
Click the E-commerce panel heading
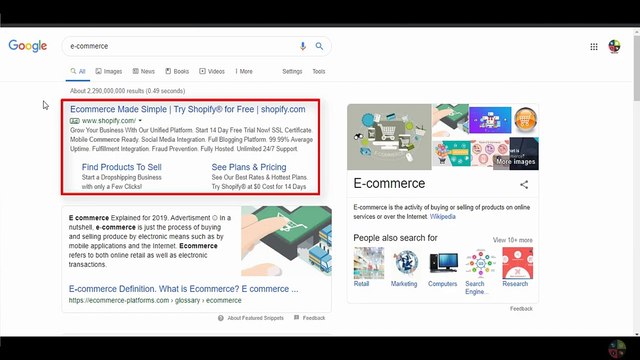coord(389,184)
